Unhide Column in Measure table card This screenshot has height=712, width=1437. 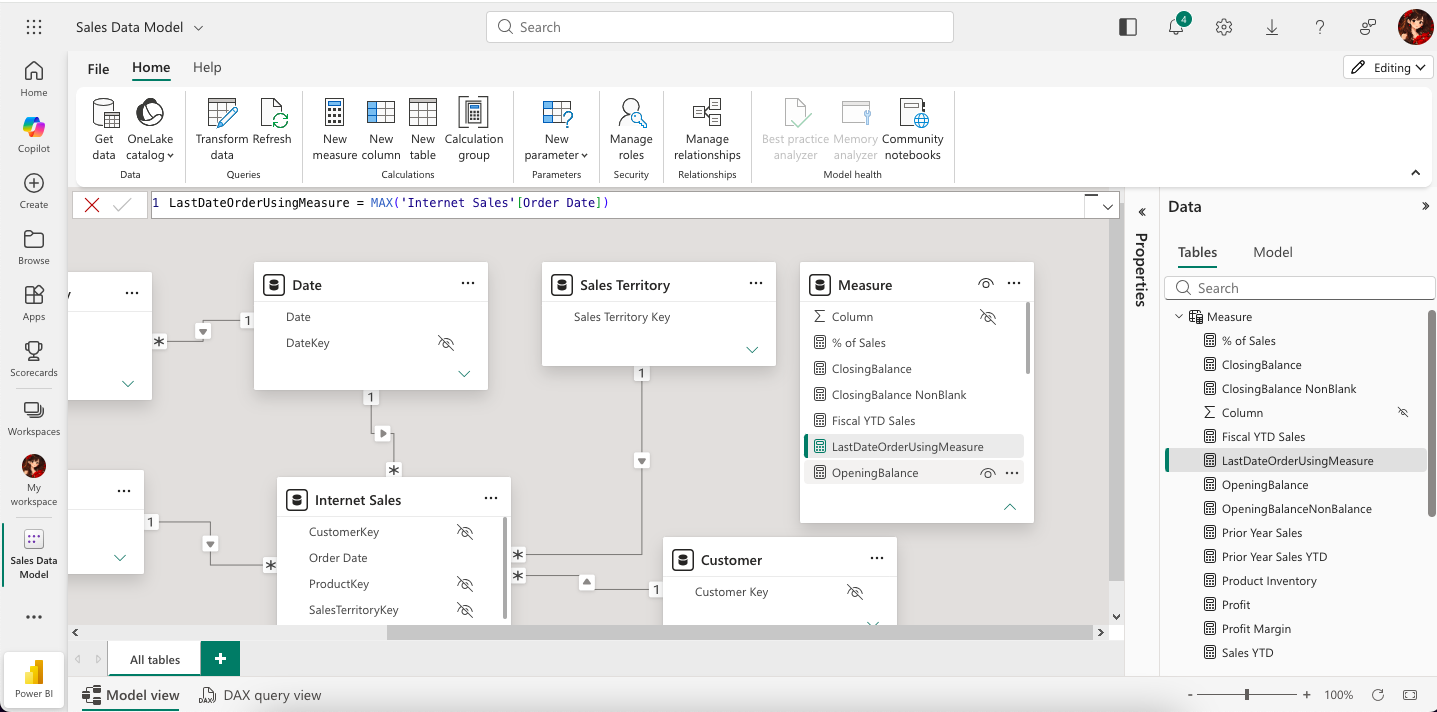[x=988, y=317]
